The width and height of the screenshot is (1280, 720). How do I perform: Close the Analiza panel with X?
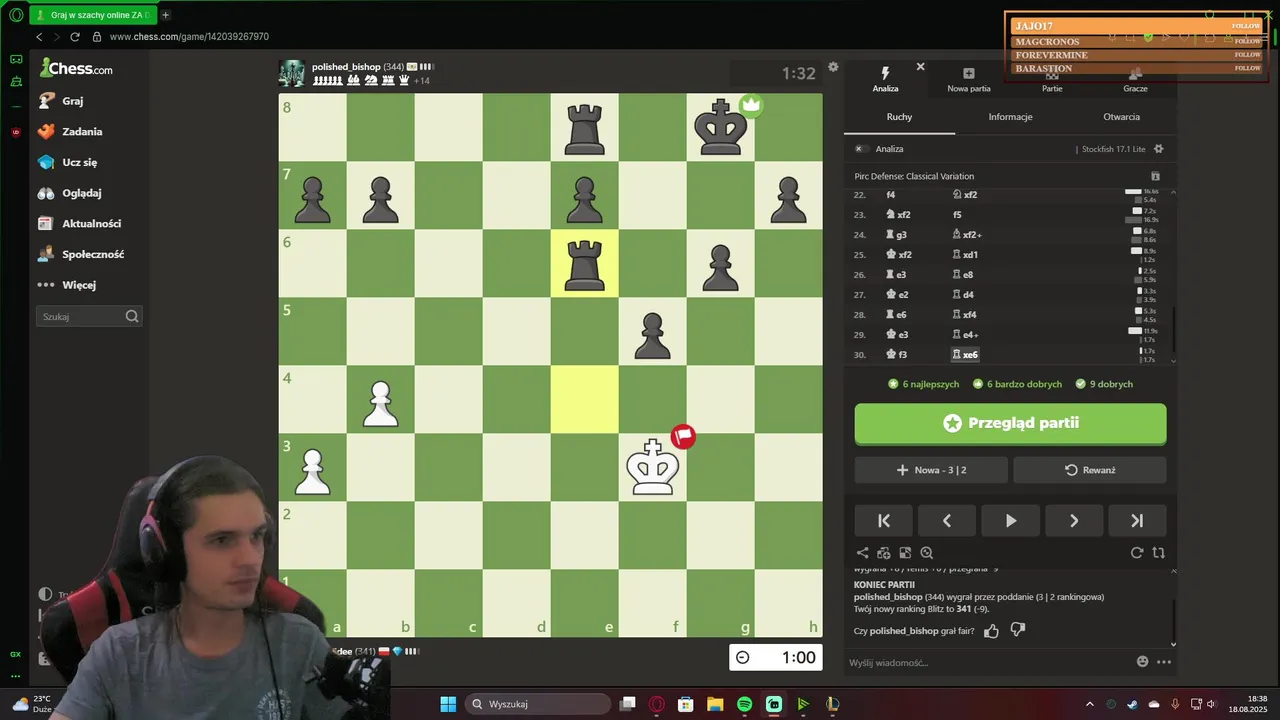click(x=920, y=67)
